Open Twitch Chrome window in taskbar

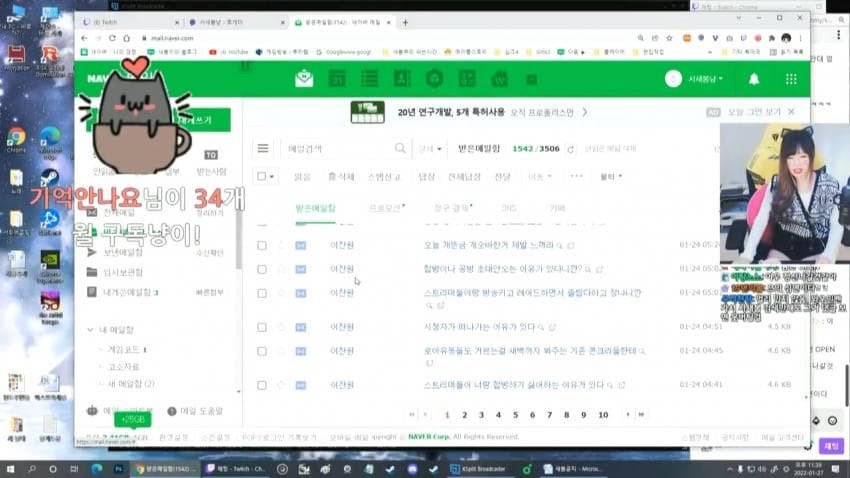235,469
